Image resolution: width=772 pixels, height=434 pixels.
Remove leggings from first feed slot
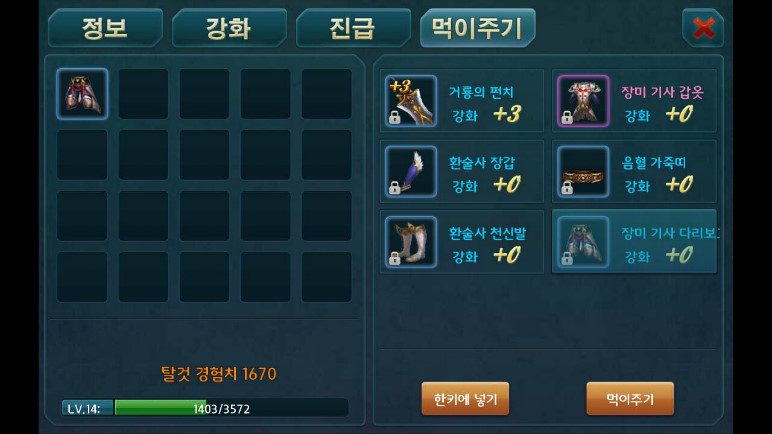pyautogui.click(x=82, y=94)
